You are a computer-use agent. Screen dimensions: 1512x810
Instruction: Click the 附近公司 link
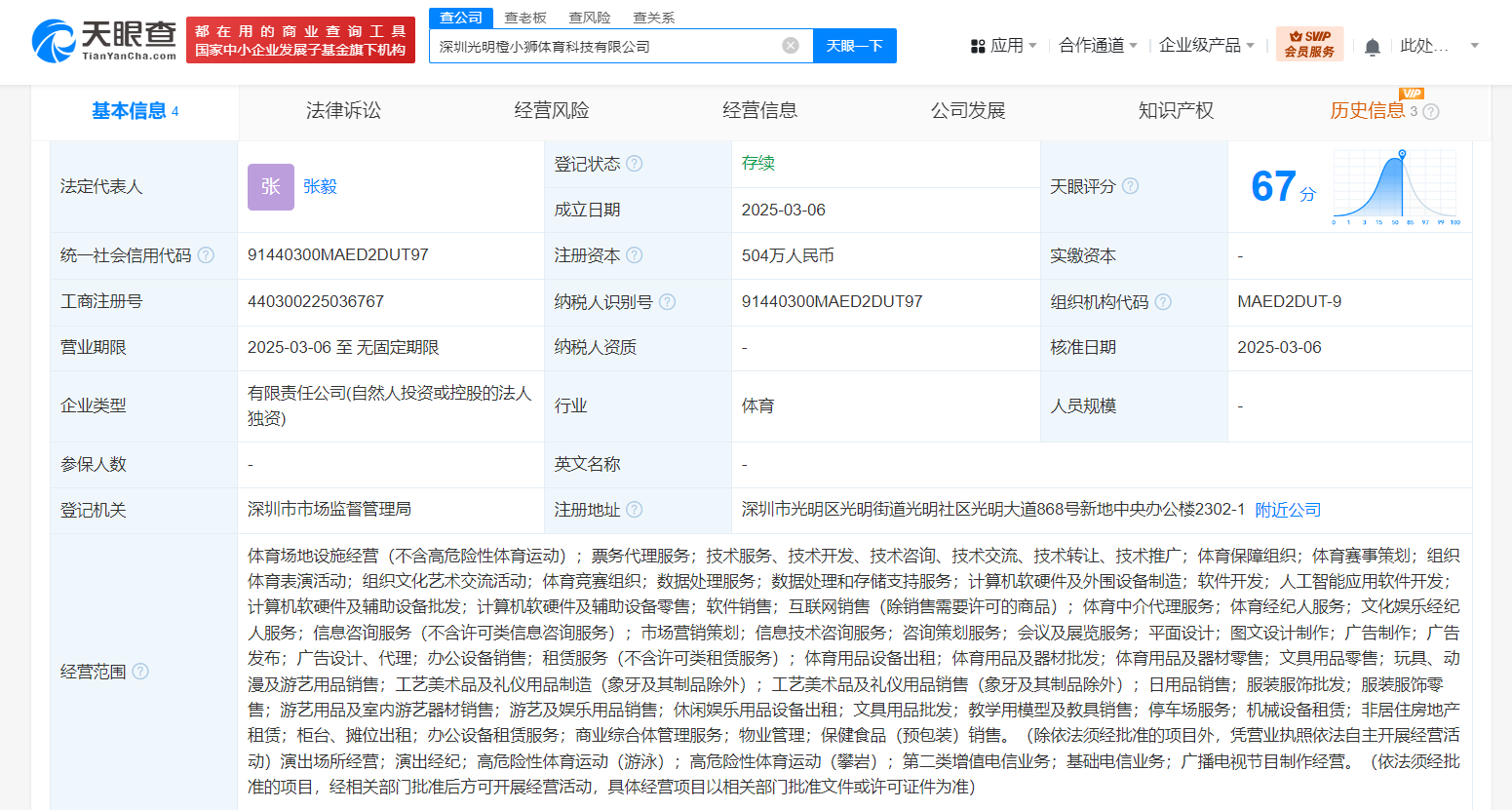(1287, 510)
